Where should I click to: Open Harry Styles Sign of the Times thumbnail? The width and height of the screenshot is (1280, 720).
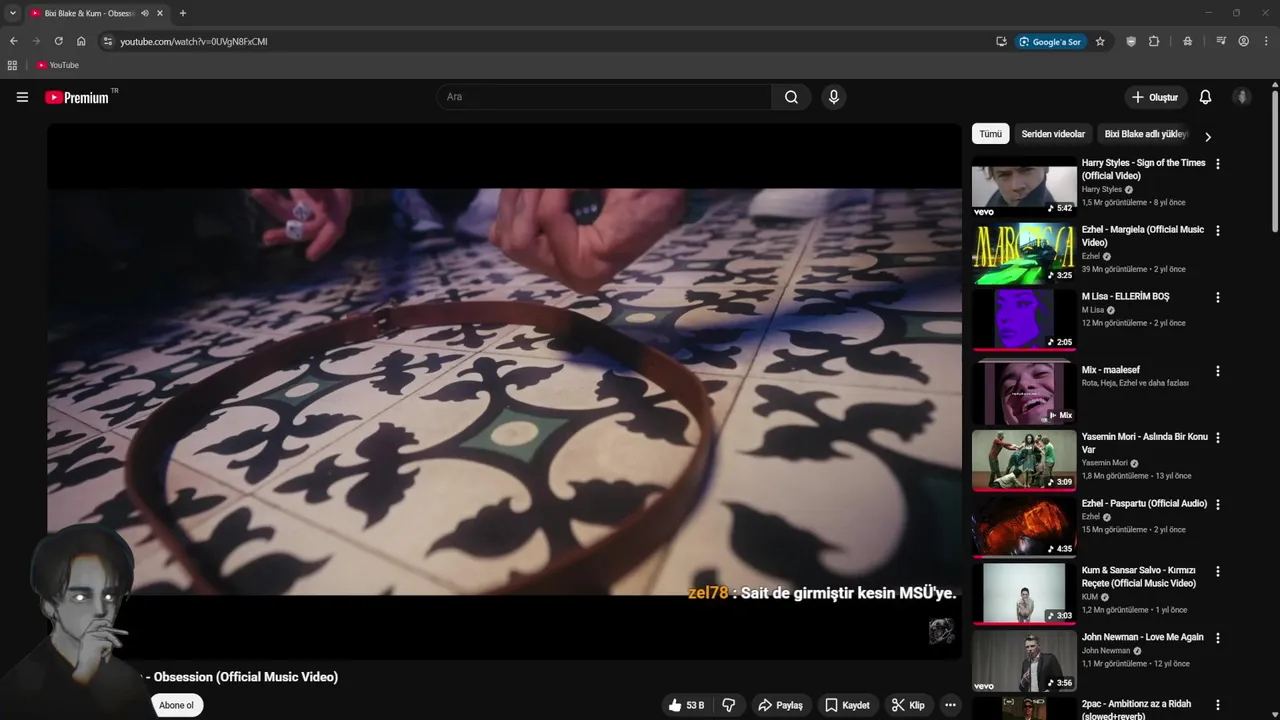coord(1024,186)
